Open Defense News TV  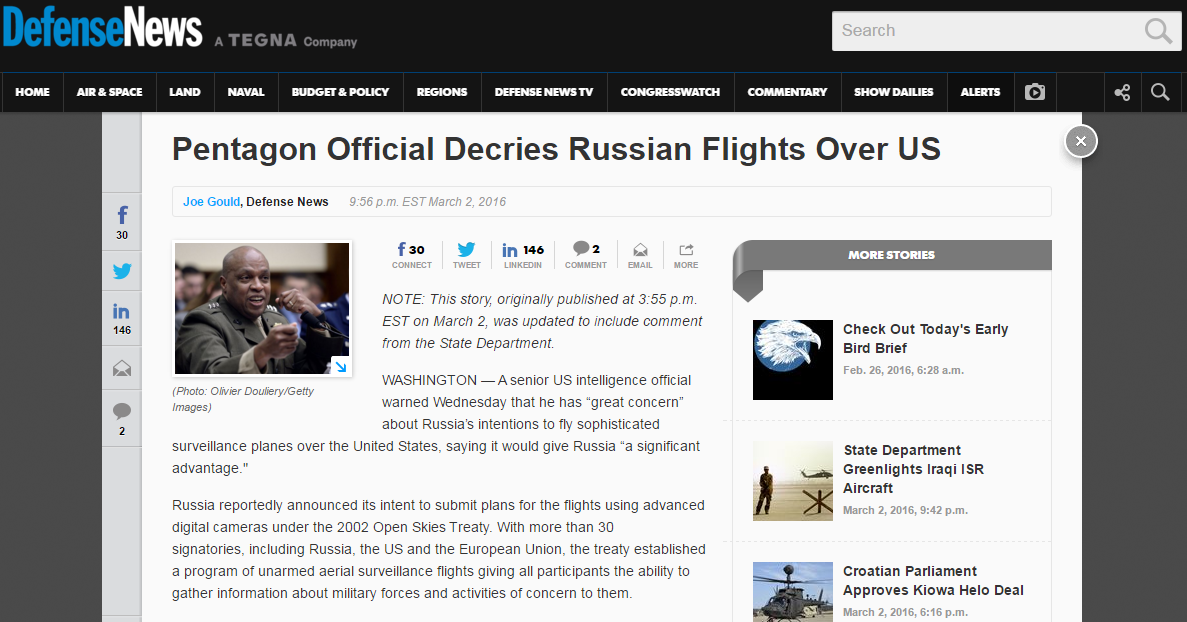pyautogui.click(x=544, y=92)
